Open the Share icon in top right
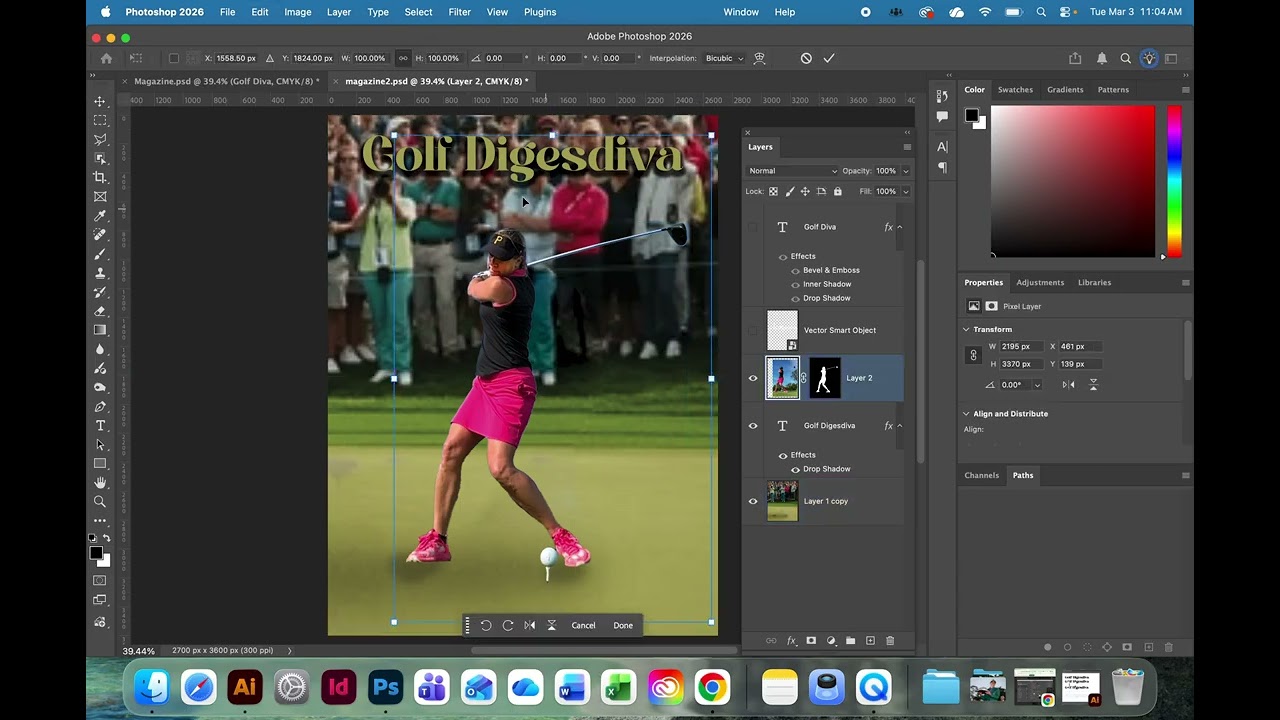1280x720 pixels. click(1075, 58)
